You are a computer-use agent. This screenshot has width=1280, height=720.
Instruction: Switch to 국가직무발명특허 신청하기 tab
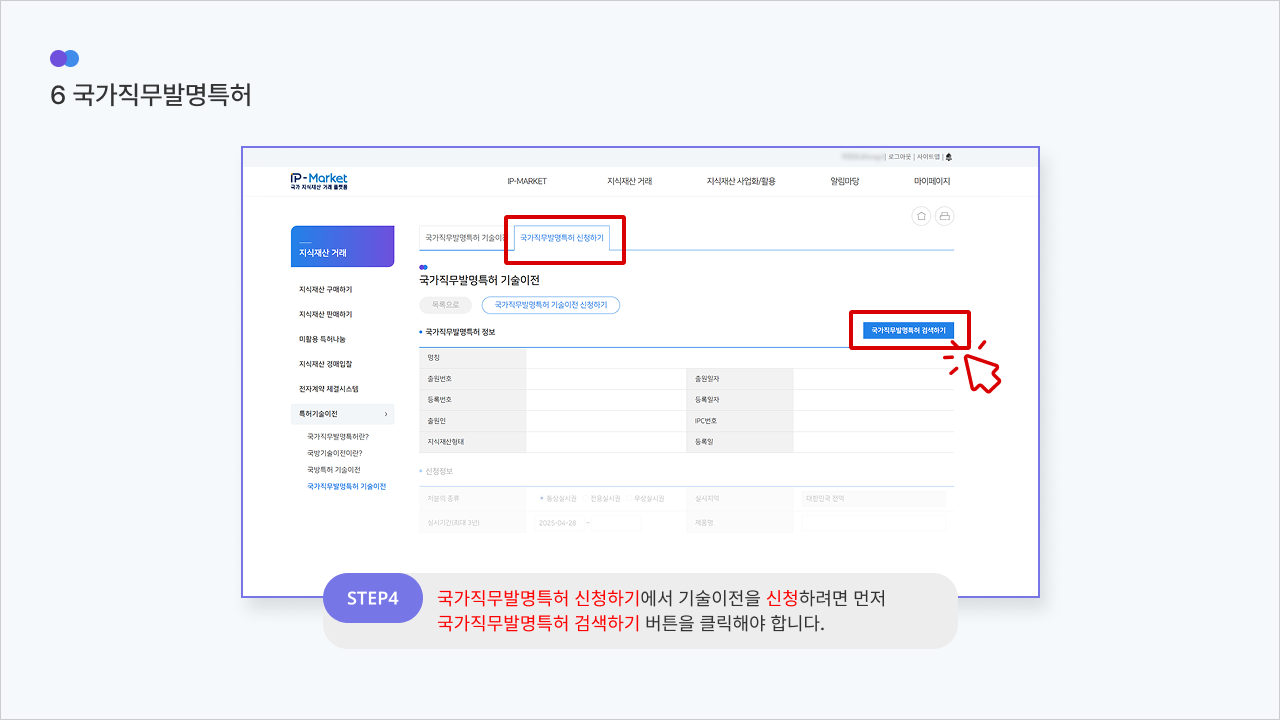[x=561, y=238]
